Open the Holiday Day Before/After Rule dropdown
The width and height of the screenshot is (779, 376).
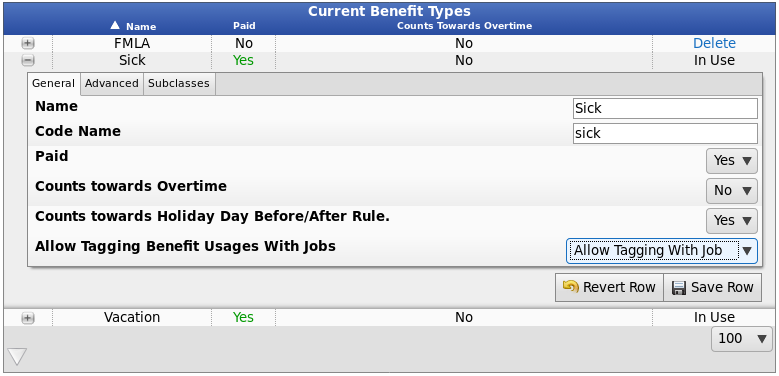(x=732, y=221)
